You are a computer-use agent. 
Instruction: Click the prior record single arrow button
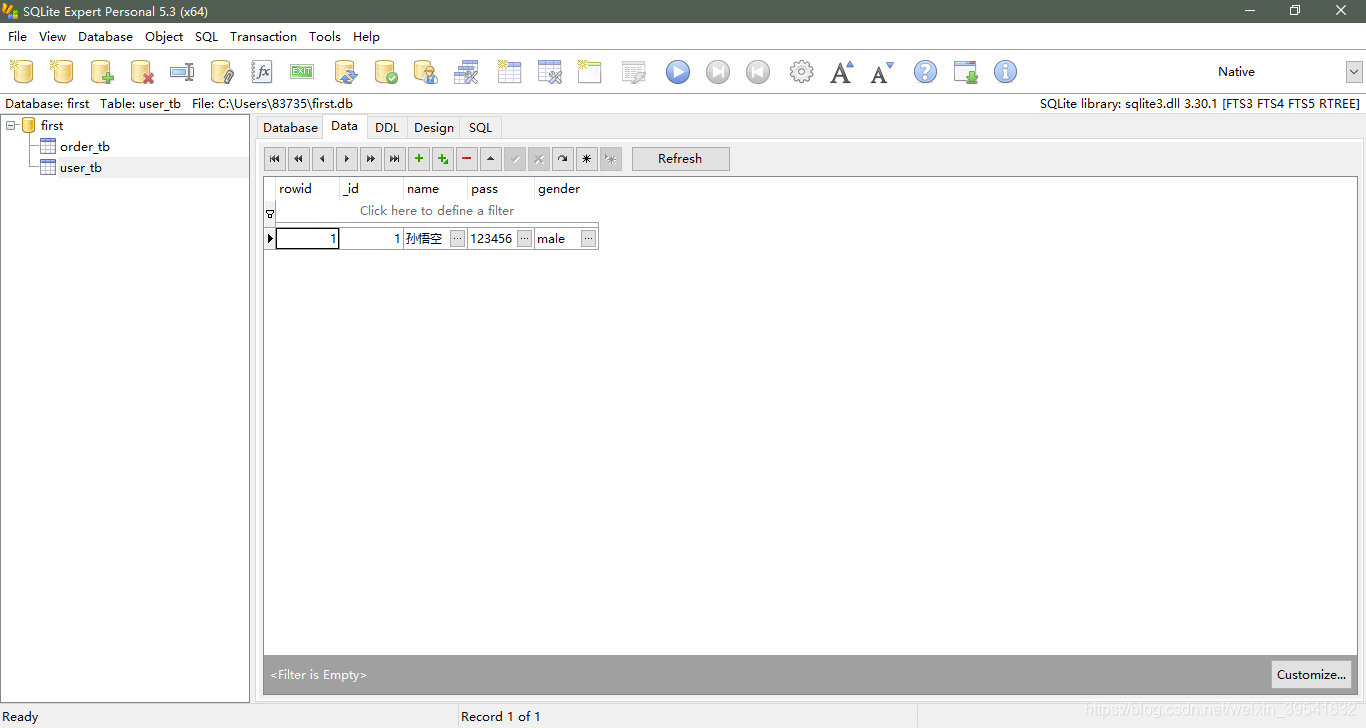pos(323,159)
